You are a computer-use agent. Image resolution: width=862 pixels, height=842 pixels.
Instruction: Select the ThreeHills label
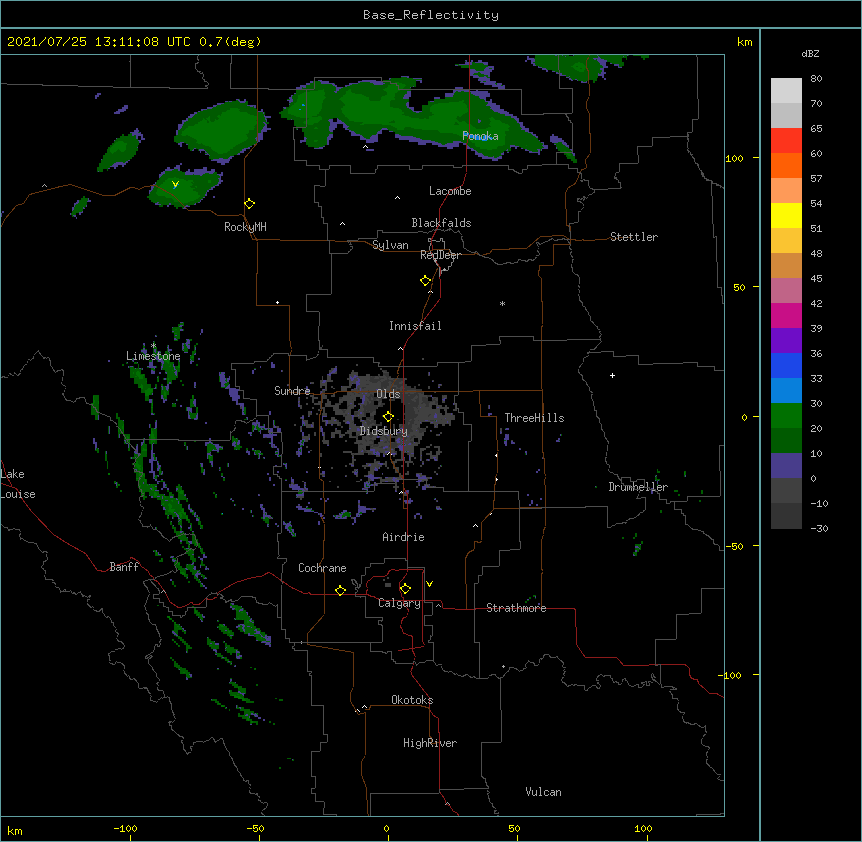click(534, 418)
